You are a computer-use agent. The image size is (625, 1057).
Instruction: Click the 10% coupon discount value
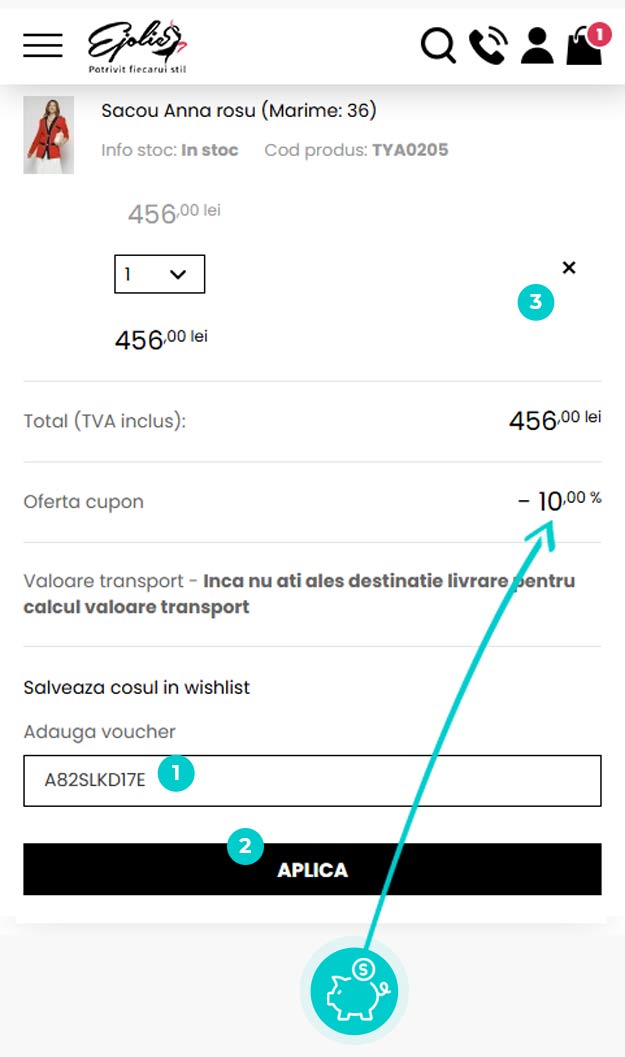pos(560,499)
